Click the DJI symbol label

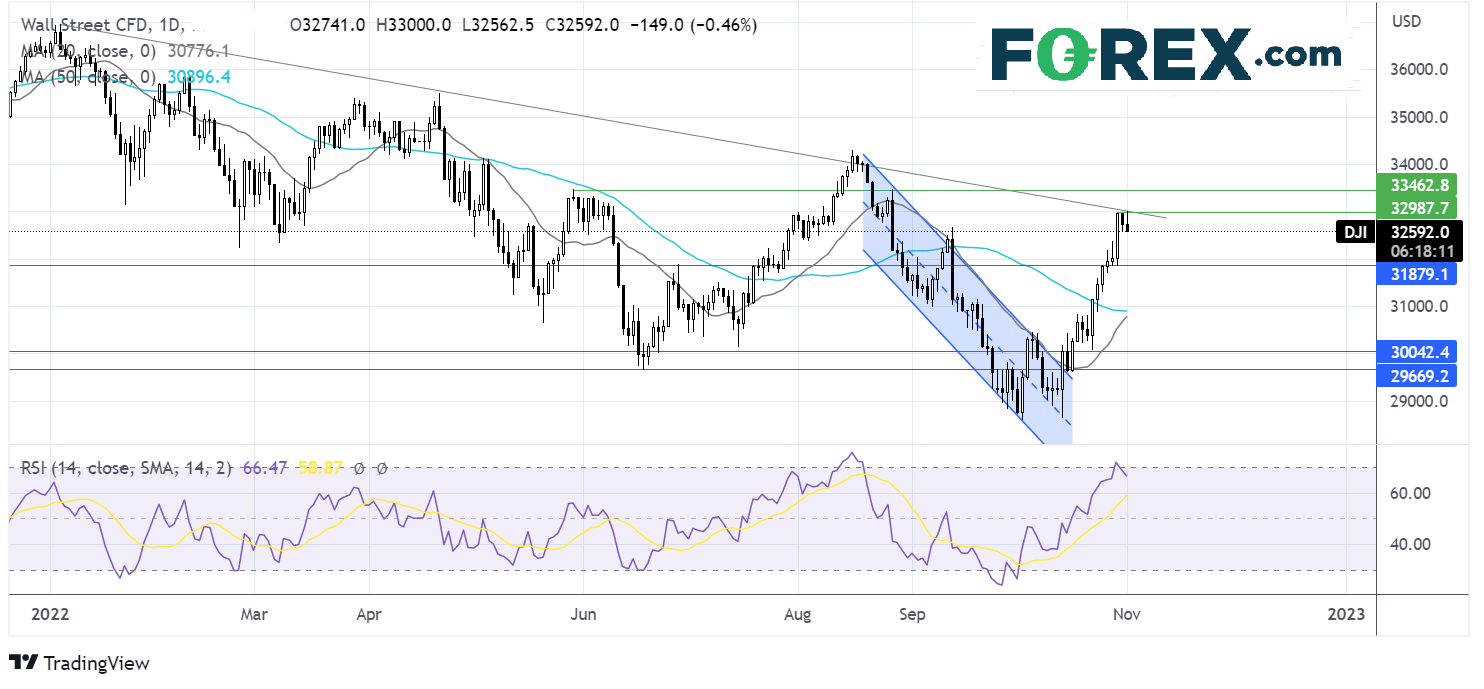[x=1356, y=232]
